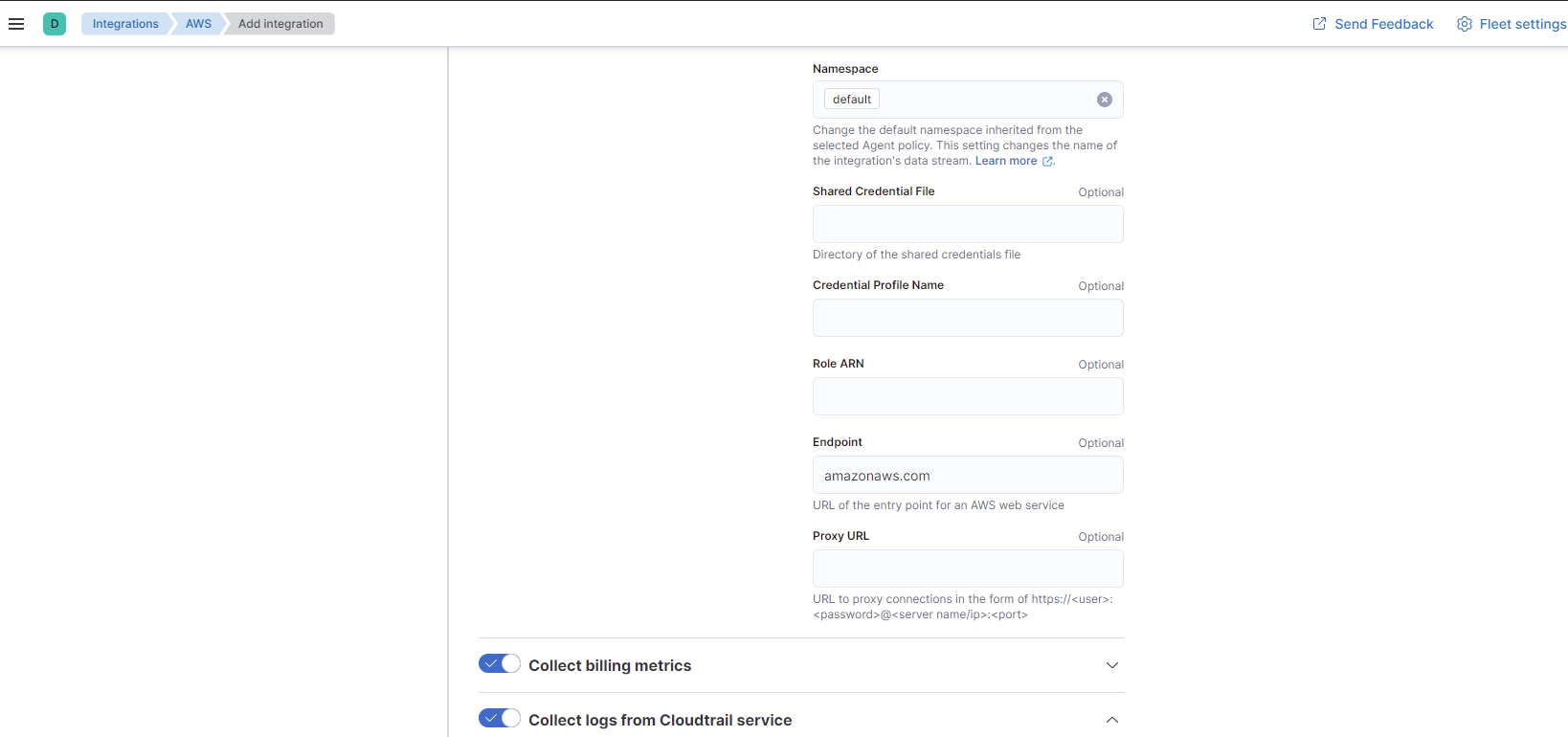Click external link icon next to Learn more
Image resolution: width=1568 pixels, height=737 pixels.
(1047, 162)
